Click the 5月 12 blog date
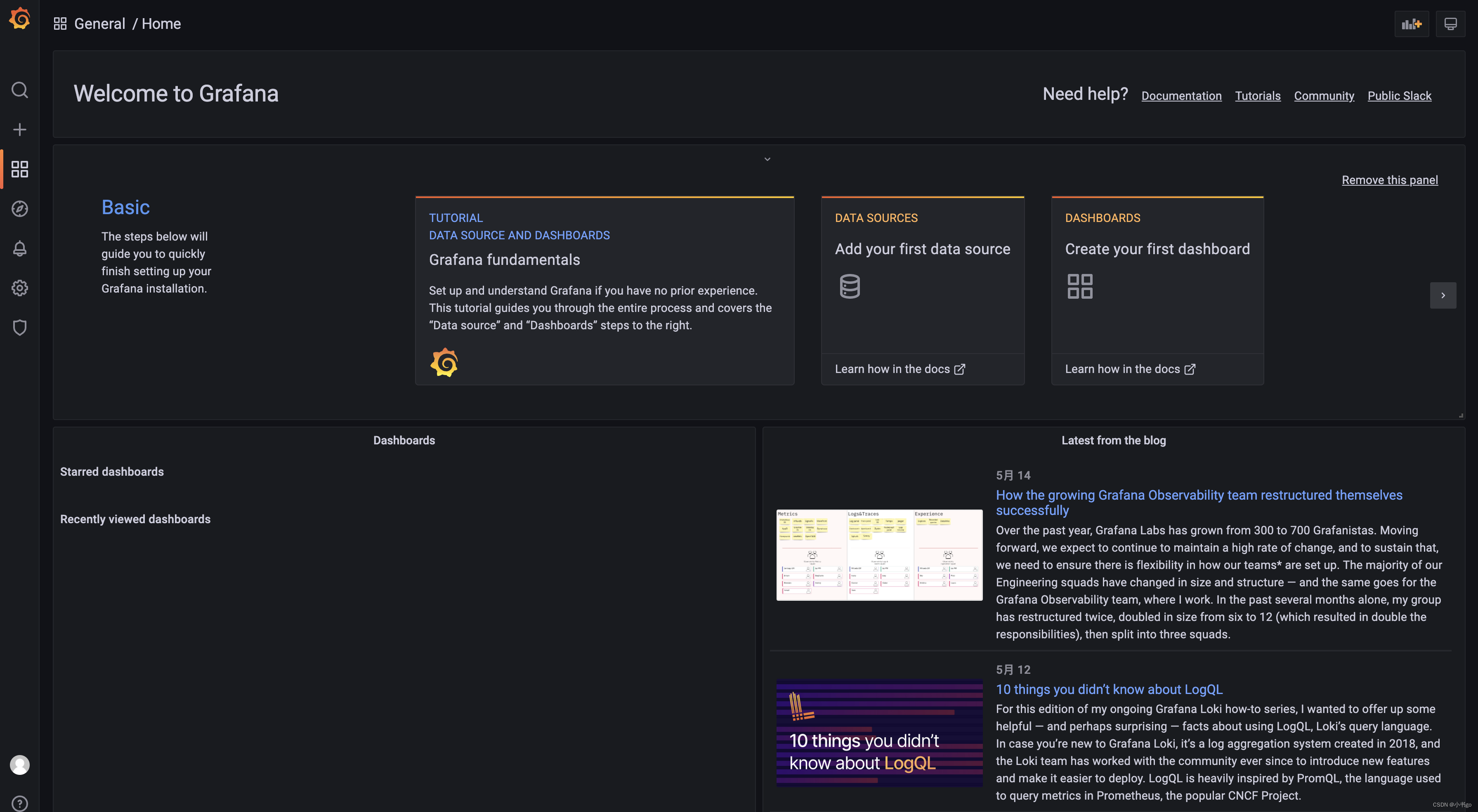The image size is (1478, 812). [x=1013, y=670]
